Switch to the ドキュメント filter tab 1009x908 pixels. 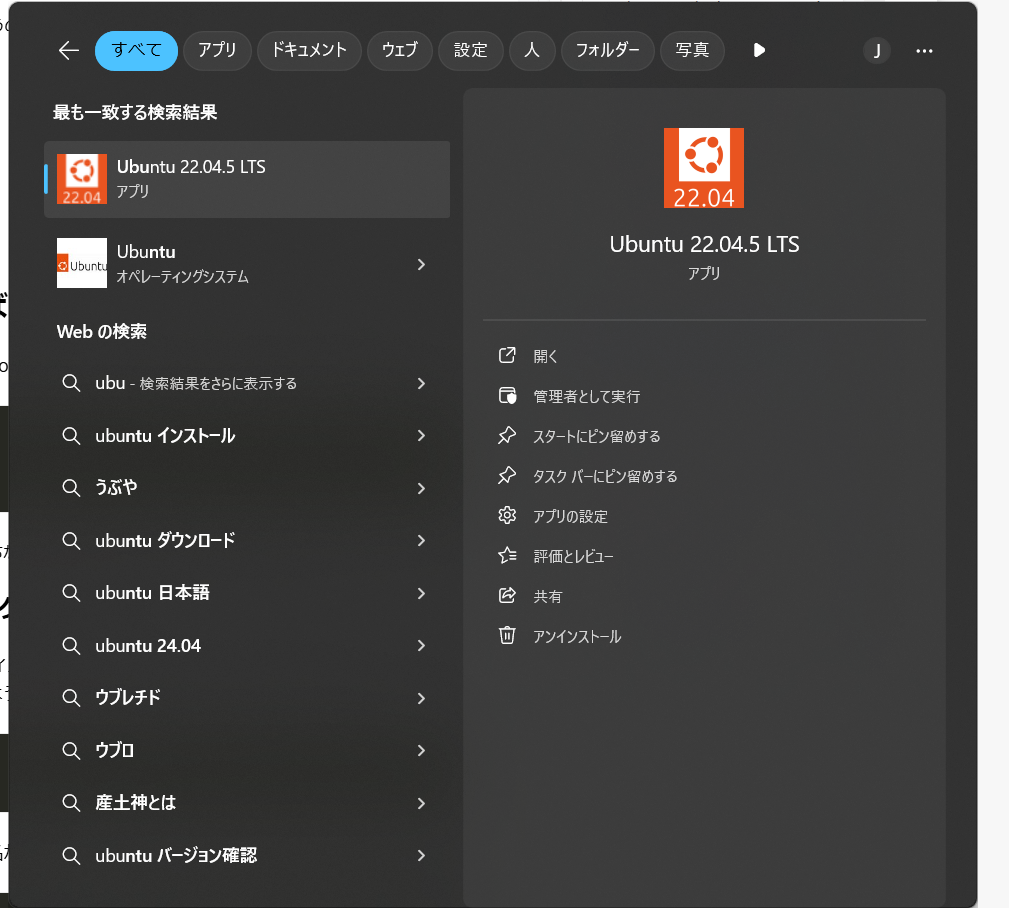[309, 50]
